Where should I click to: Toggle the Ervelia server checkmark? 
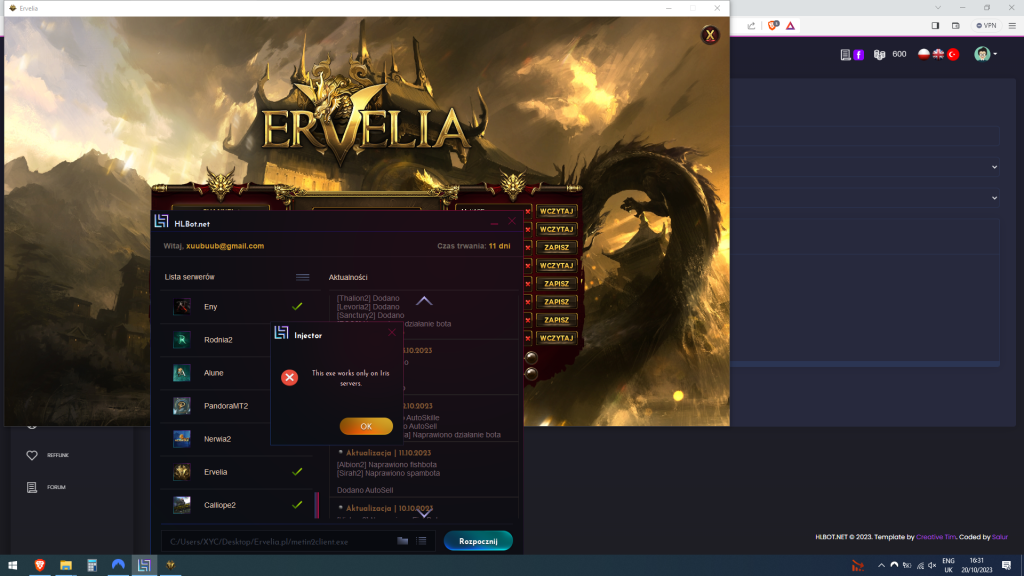click(x=297, y=471)
